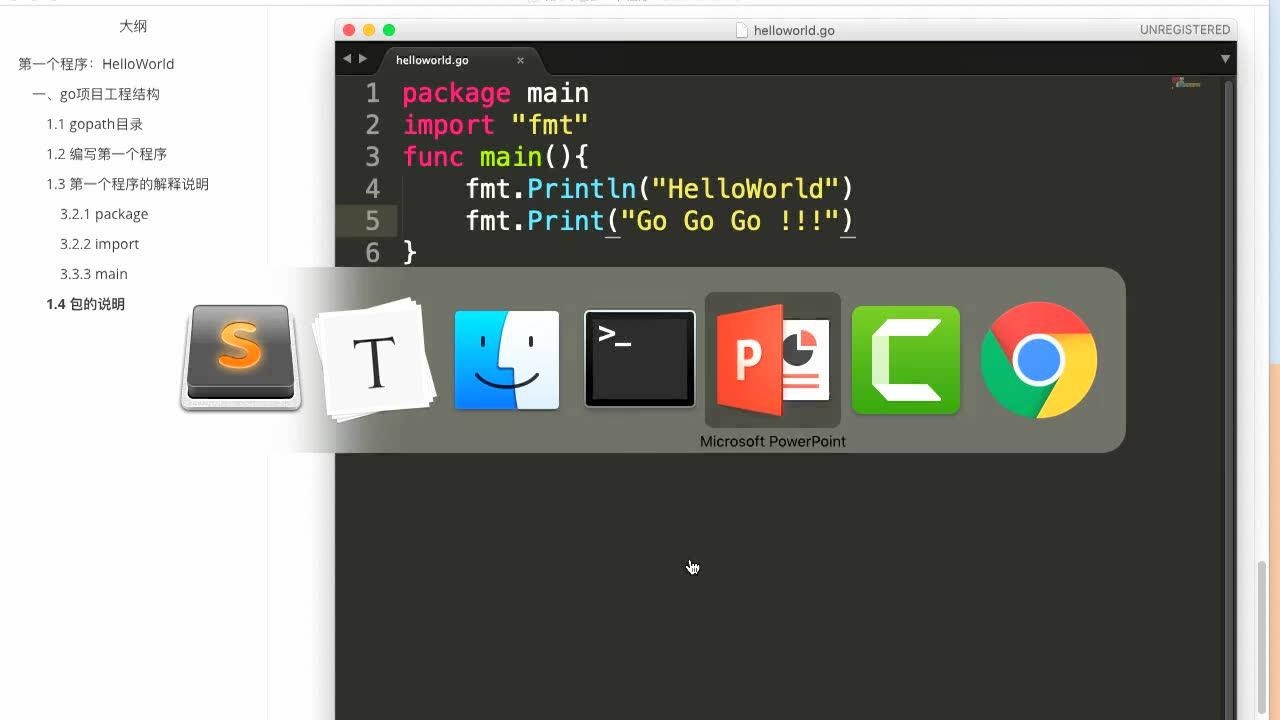Image resolution: width=1280 pixels, height=720 pixels.
Task: Click line number 1 in the gutter
Action: pyautogui.click(x=372, y=93)
